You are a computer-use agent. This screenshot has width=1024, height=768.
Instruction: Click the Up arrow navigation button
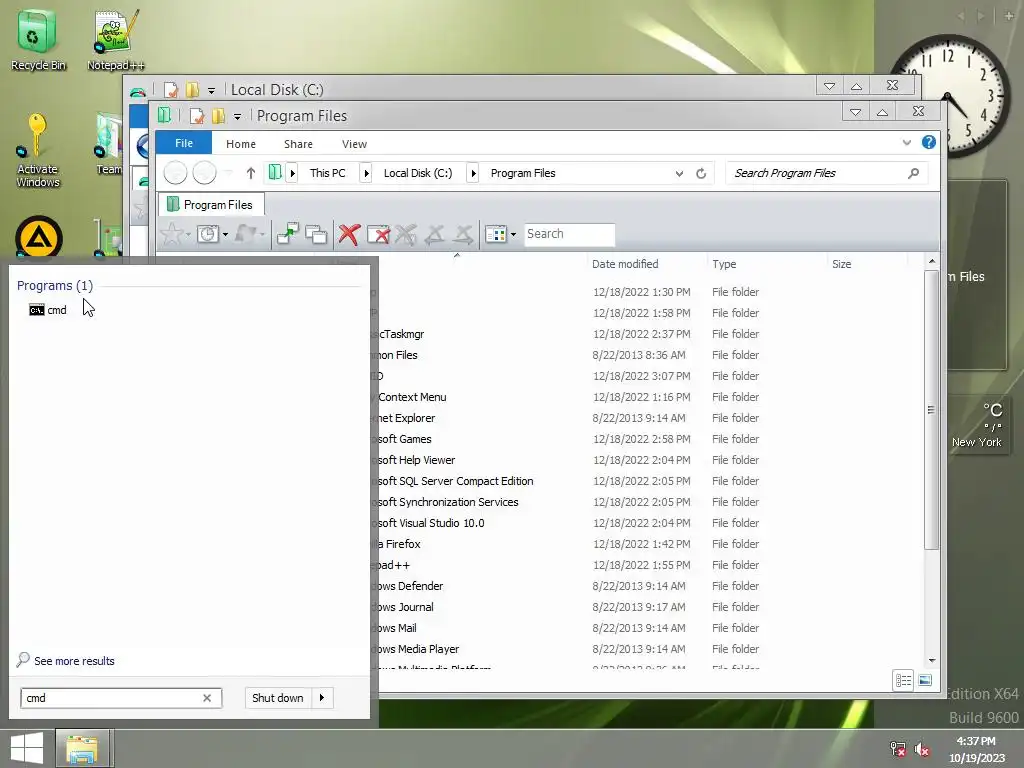coord(251,173)
